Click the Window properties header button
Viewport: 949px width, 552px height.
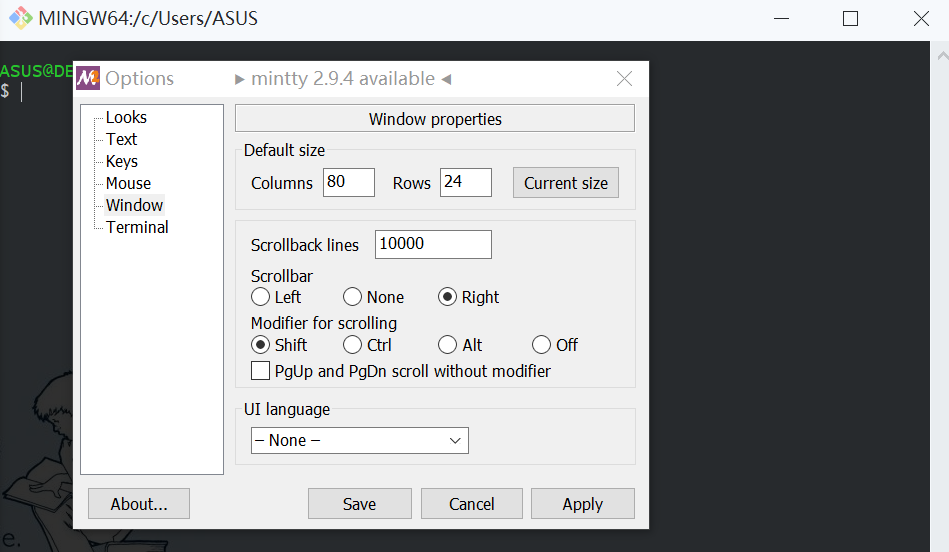coord(435,119)
